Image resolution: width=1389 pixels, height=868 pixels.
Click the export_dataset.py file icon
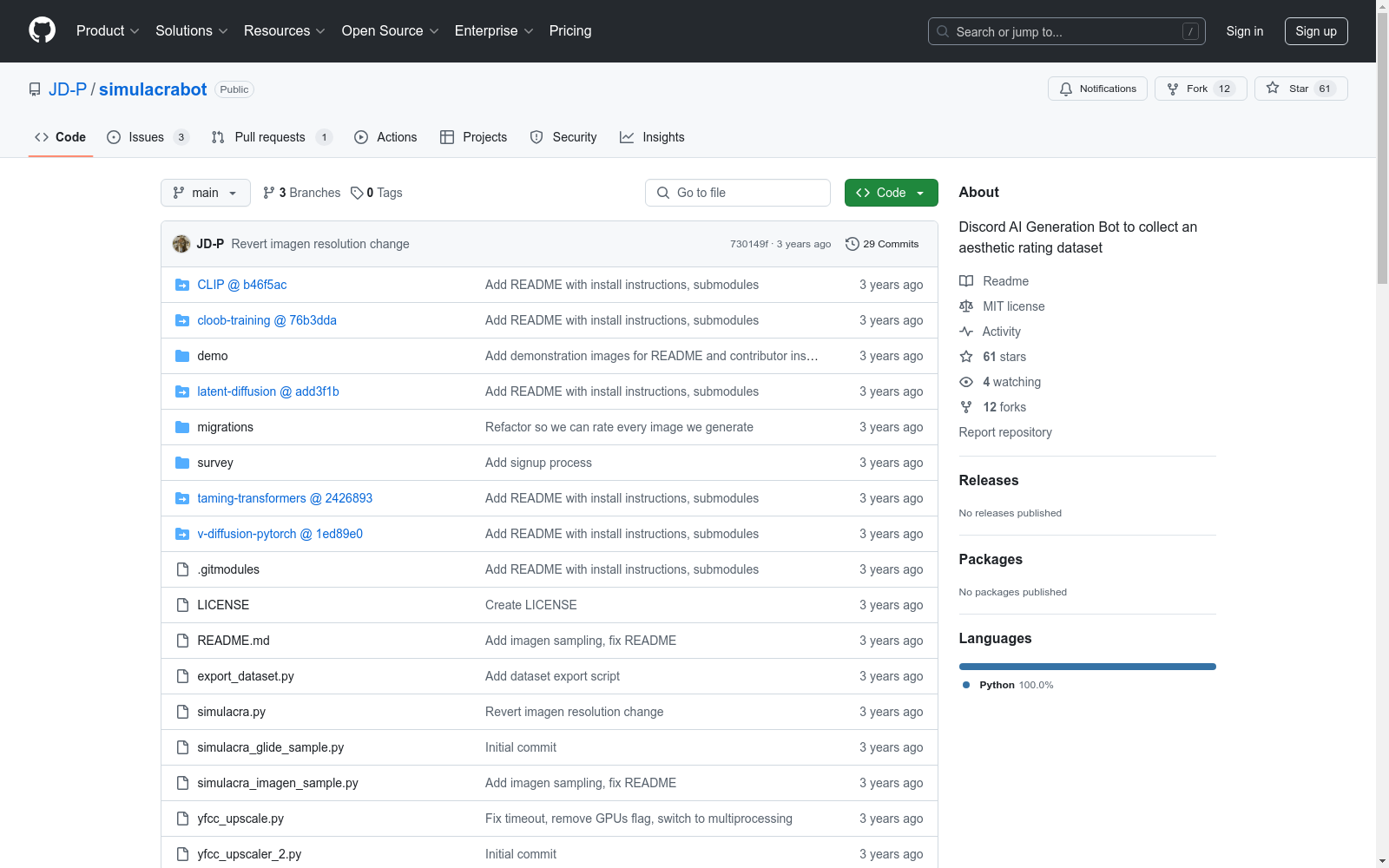click(182, 676)
